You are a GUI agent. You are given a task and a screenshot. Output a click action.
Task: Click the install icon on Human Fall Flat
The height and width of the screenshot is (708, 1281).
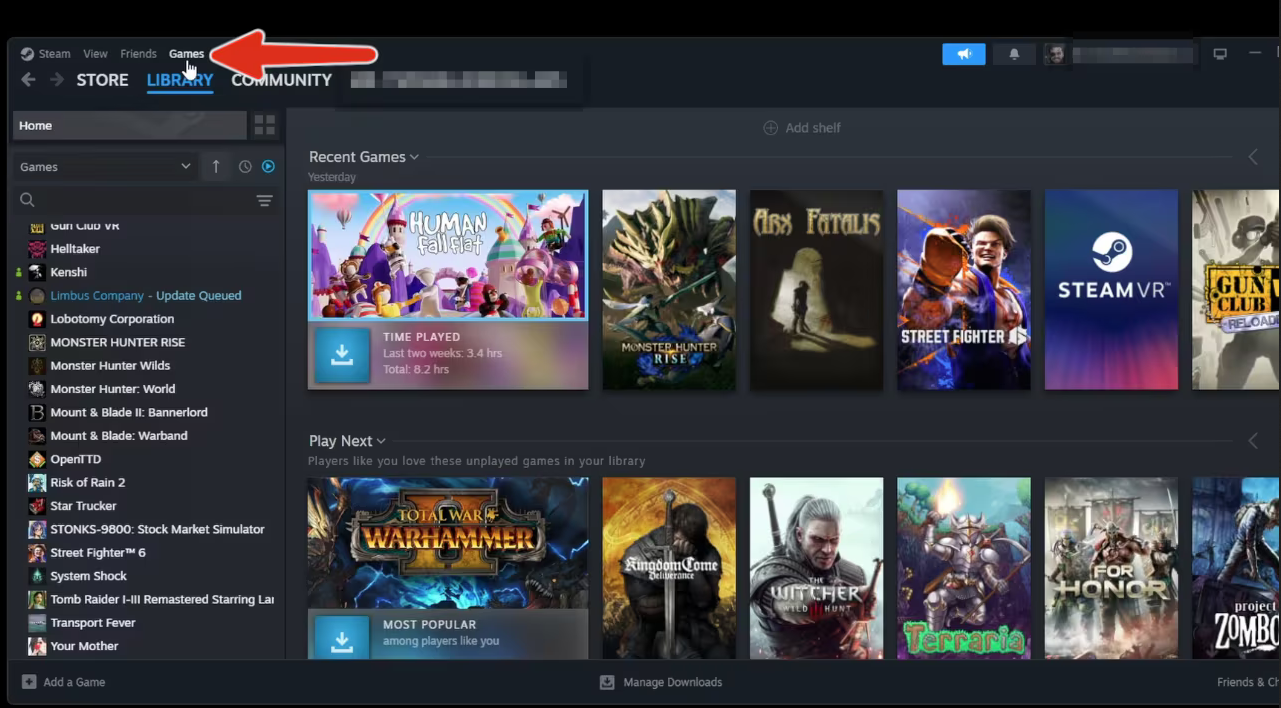tap(342, 353)
